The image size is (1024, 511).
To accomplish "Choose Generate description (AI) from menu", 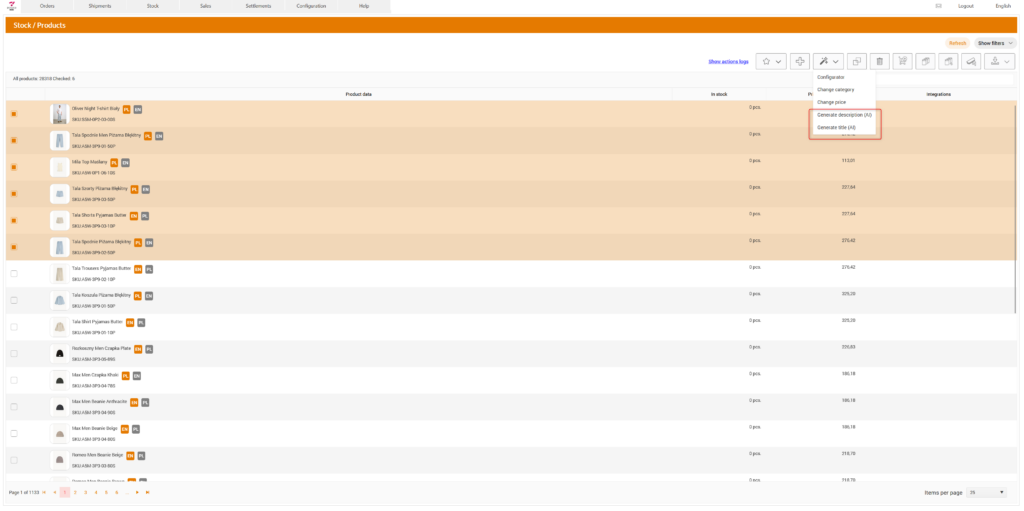I will [x=844, y=115].
